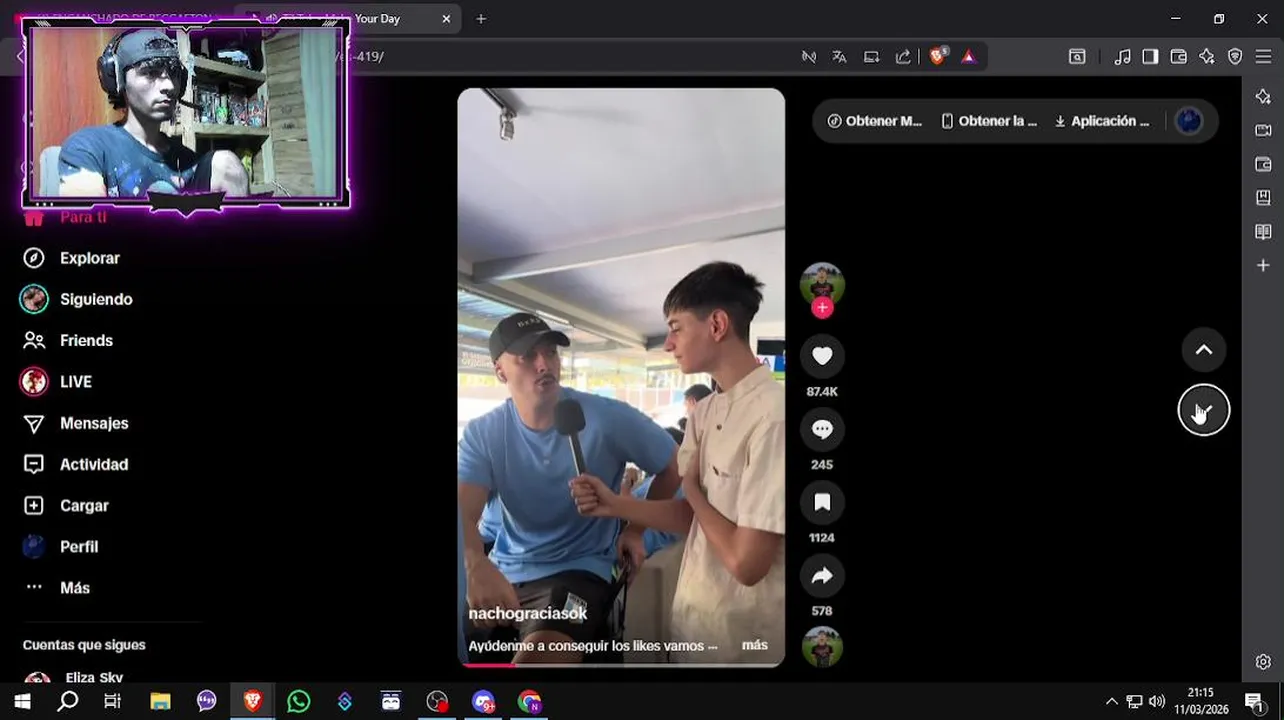The width and height of the screenshot is (1284, 720).
Task: Expand the Más options in the sidebar
Action: pyautogui.click(x=56, y=588)
